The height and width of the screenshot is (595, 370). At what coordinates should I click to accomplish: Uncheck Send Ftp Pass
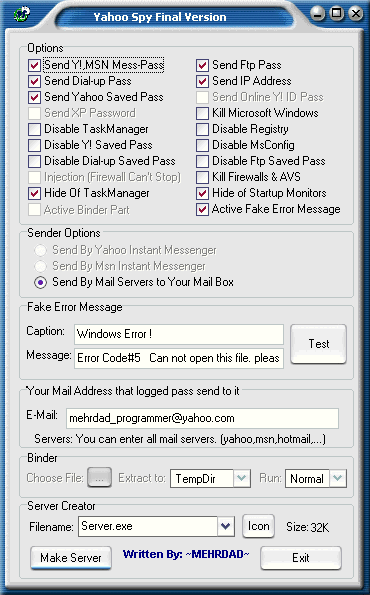[202, 65]
